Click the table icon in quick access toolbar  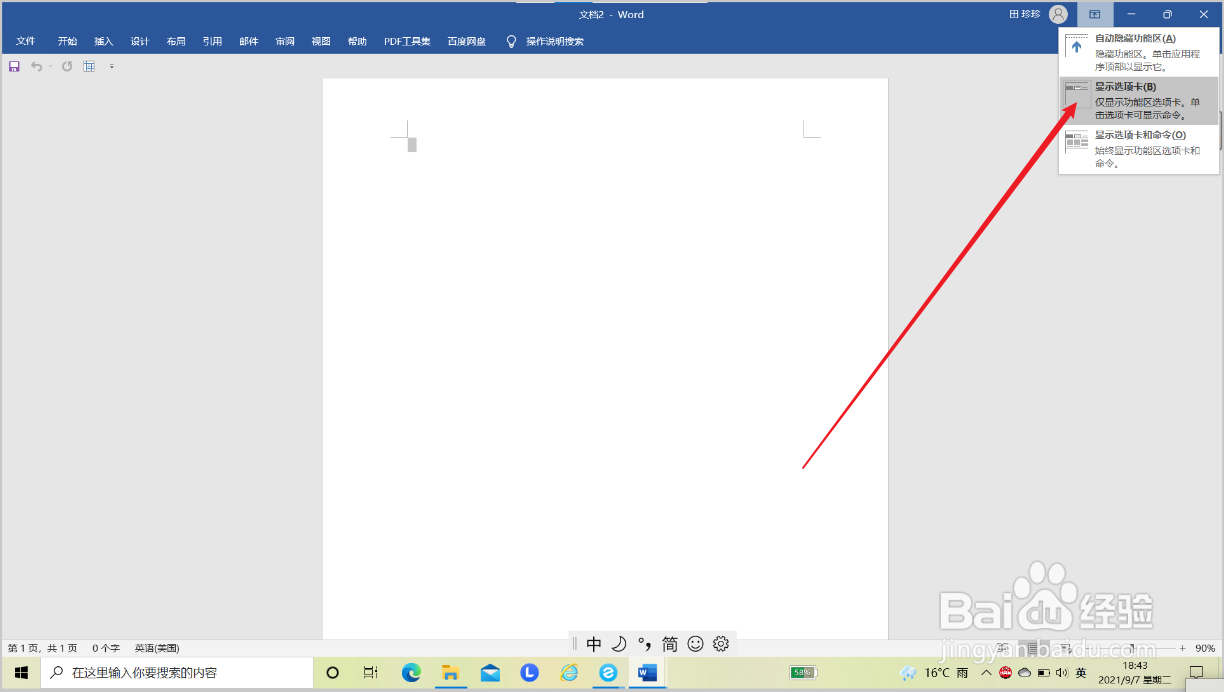[89, 66]
